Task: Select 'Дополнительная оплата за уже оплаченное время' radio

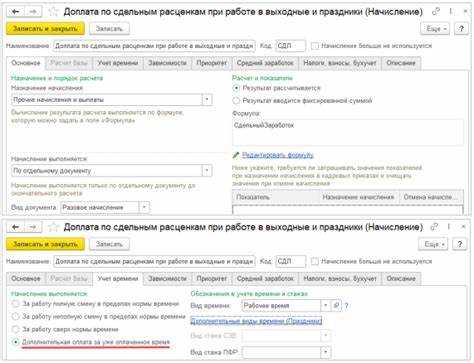Action: pyautogui.click(x=15, y=342)
